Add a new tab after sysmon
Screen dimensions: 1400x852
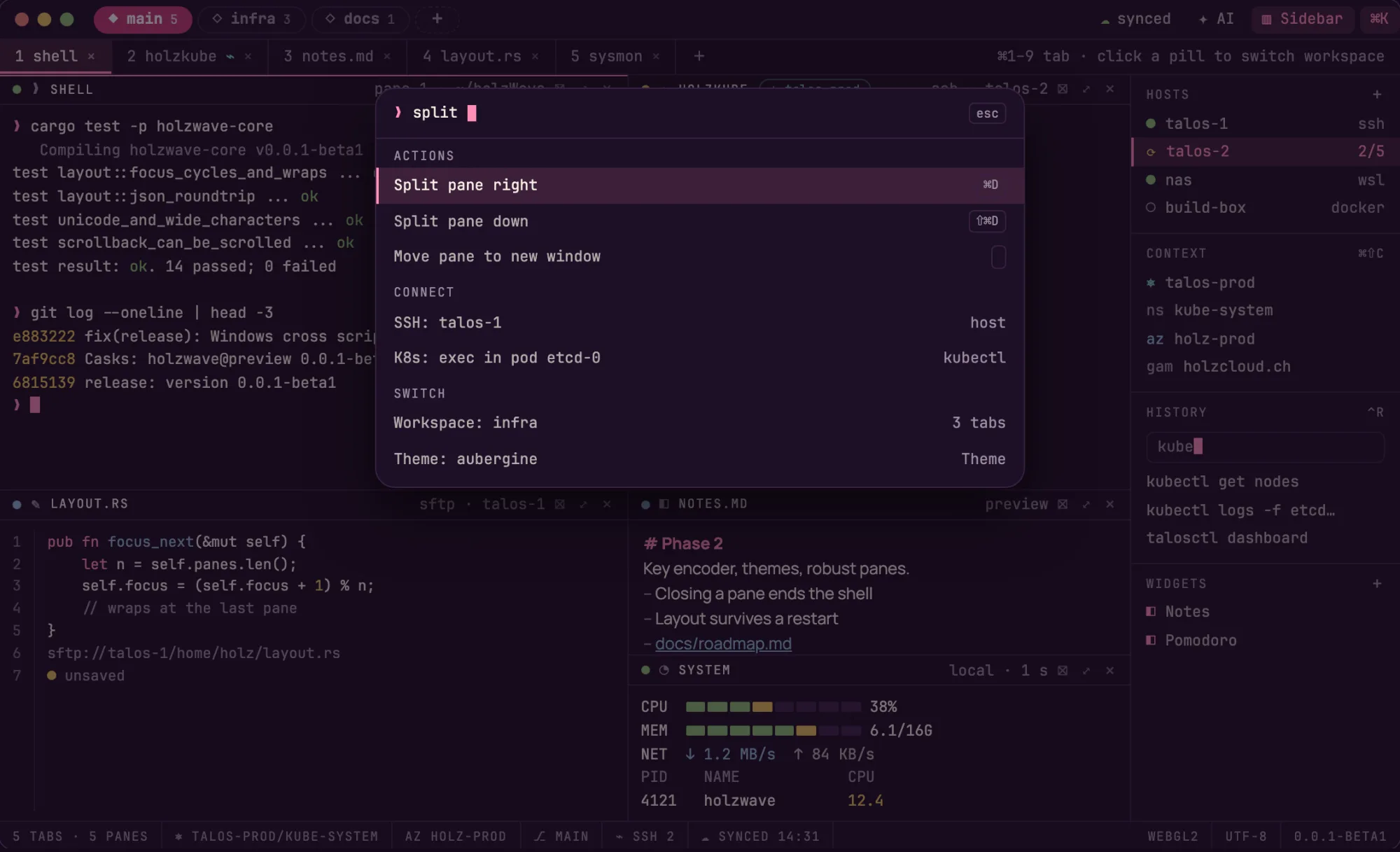pos(699,56)
